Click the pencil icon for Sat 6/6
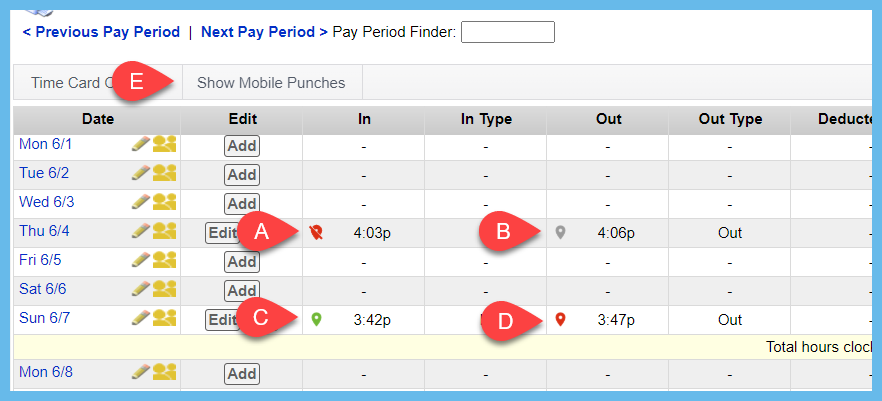The width and height of the screenshot is (882, 401). pos(140,290)
